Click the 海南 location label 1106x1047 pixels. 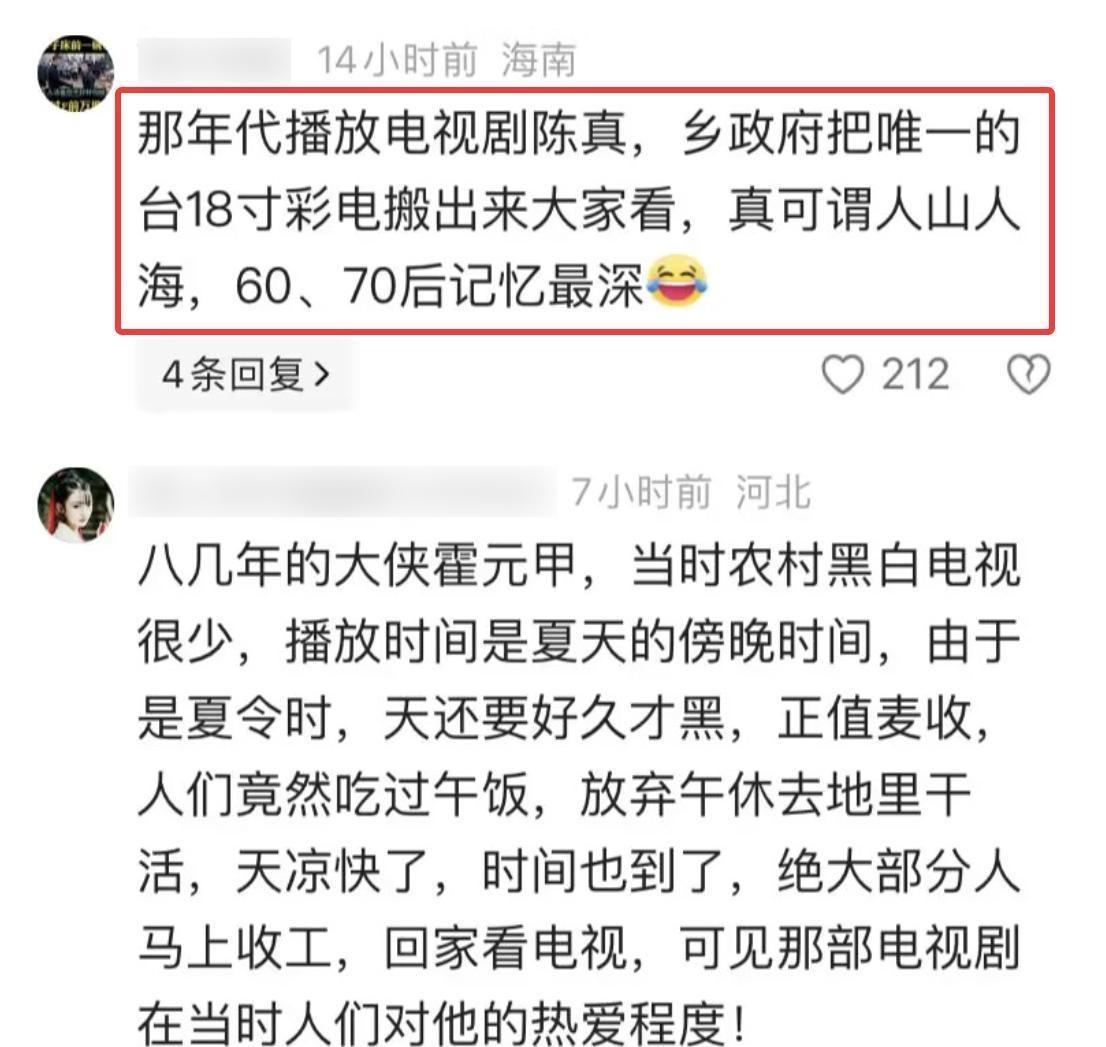point(539,60)
